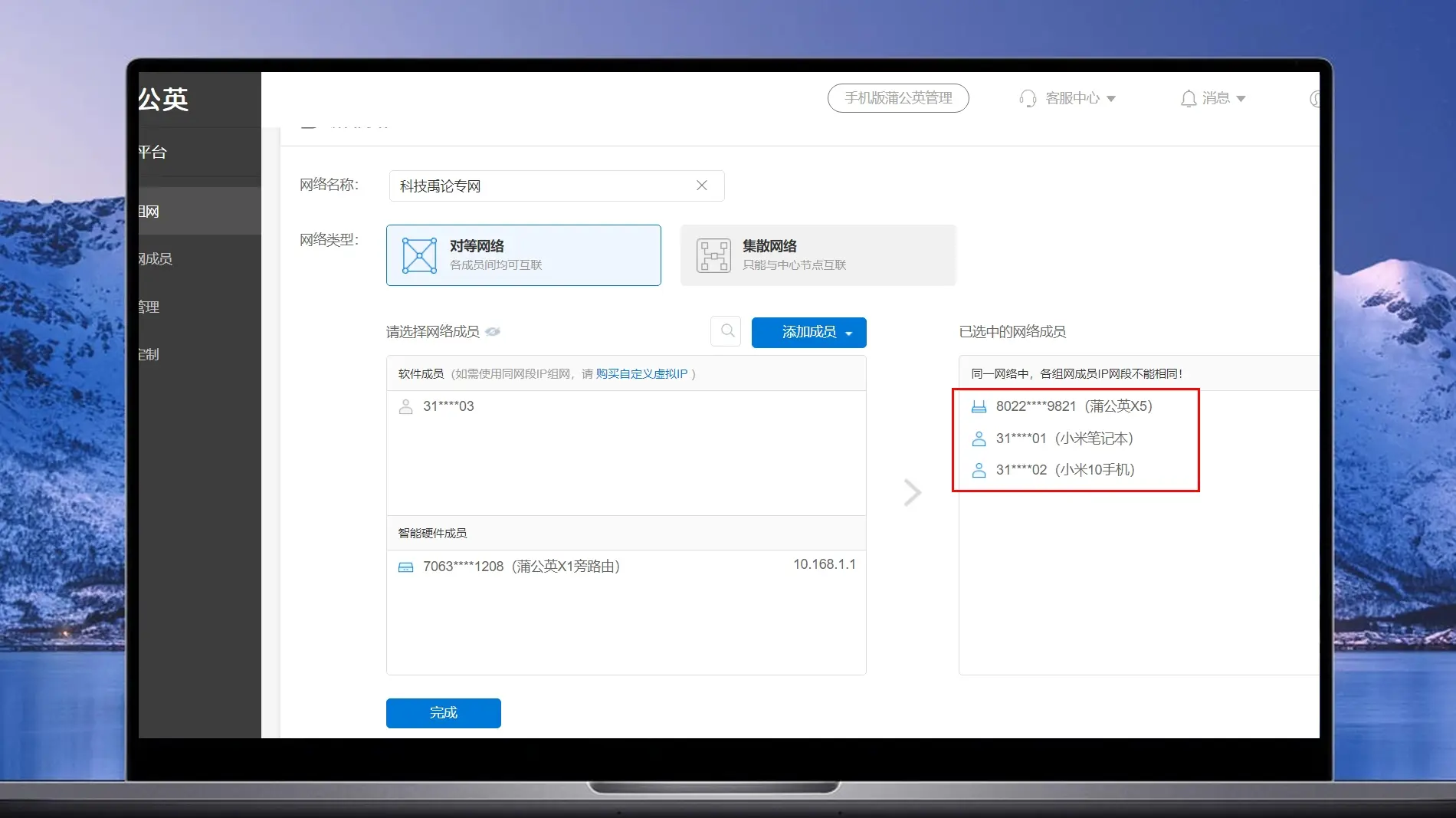The height and width of the screenshot is (818, 1456).
Task: Click the router icon for 7063****1208
Action: coord(406,567)
